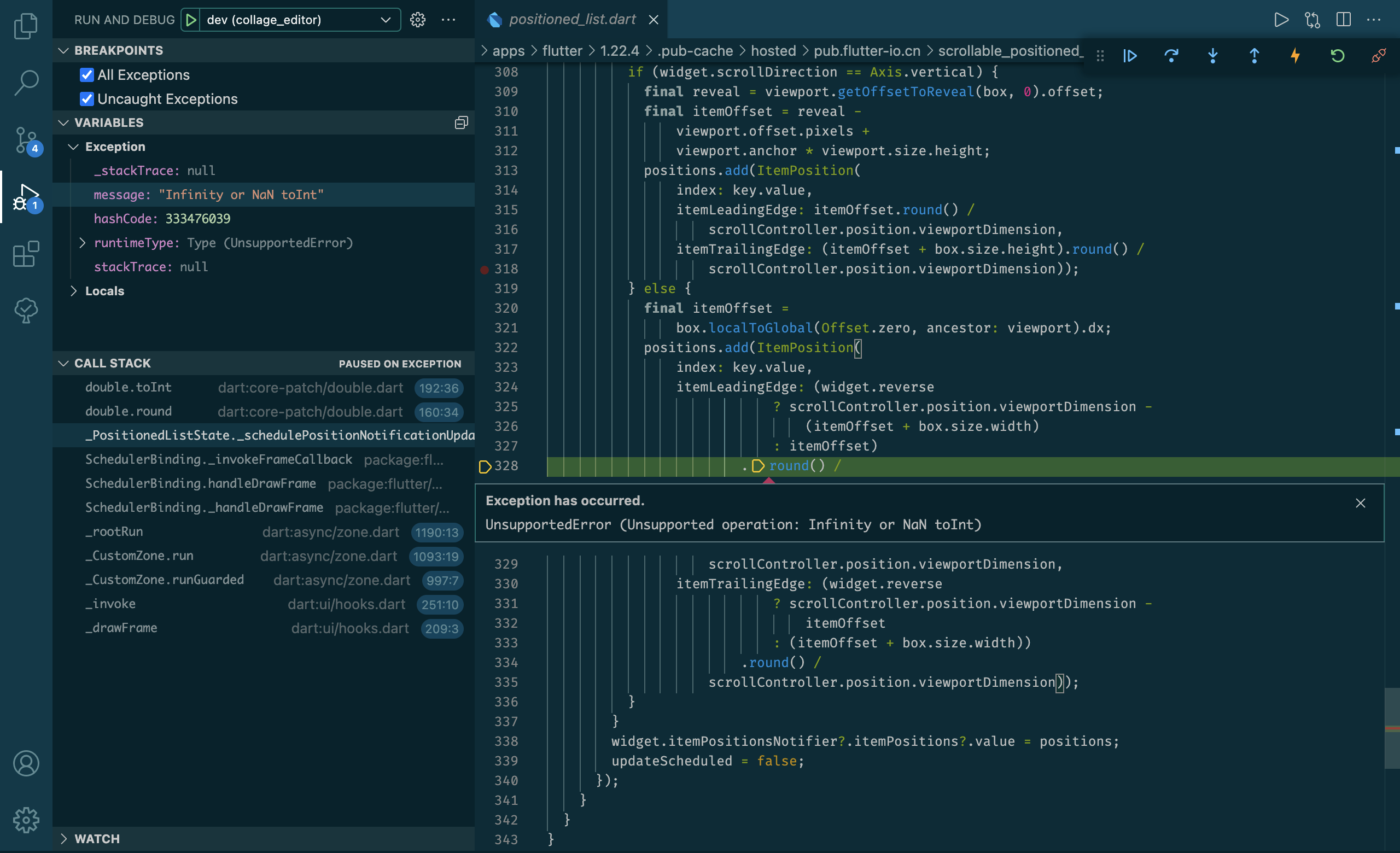Expand the Locals section

tap(74, 291)
